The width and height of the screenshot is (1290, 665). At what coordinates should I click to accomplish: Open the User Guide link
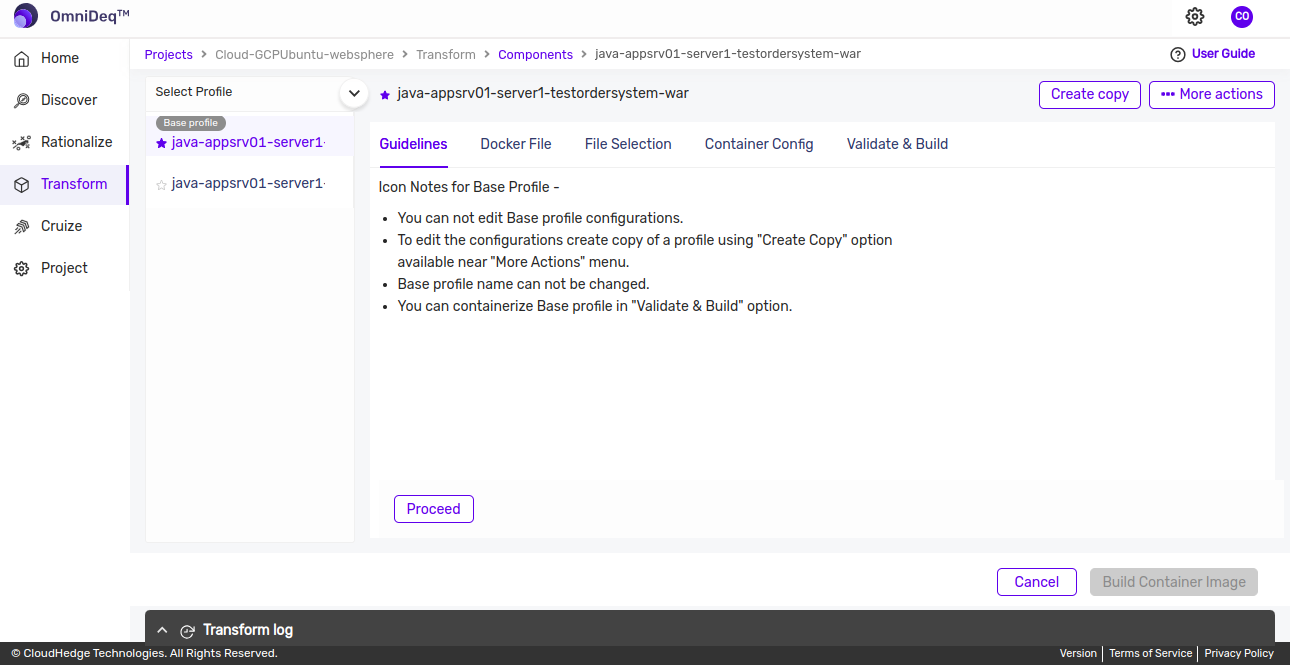[1212, 54]
